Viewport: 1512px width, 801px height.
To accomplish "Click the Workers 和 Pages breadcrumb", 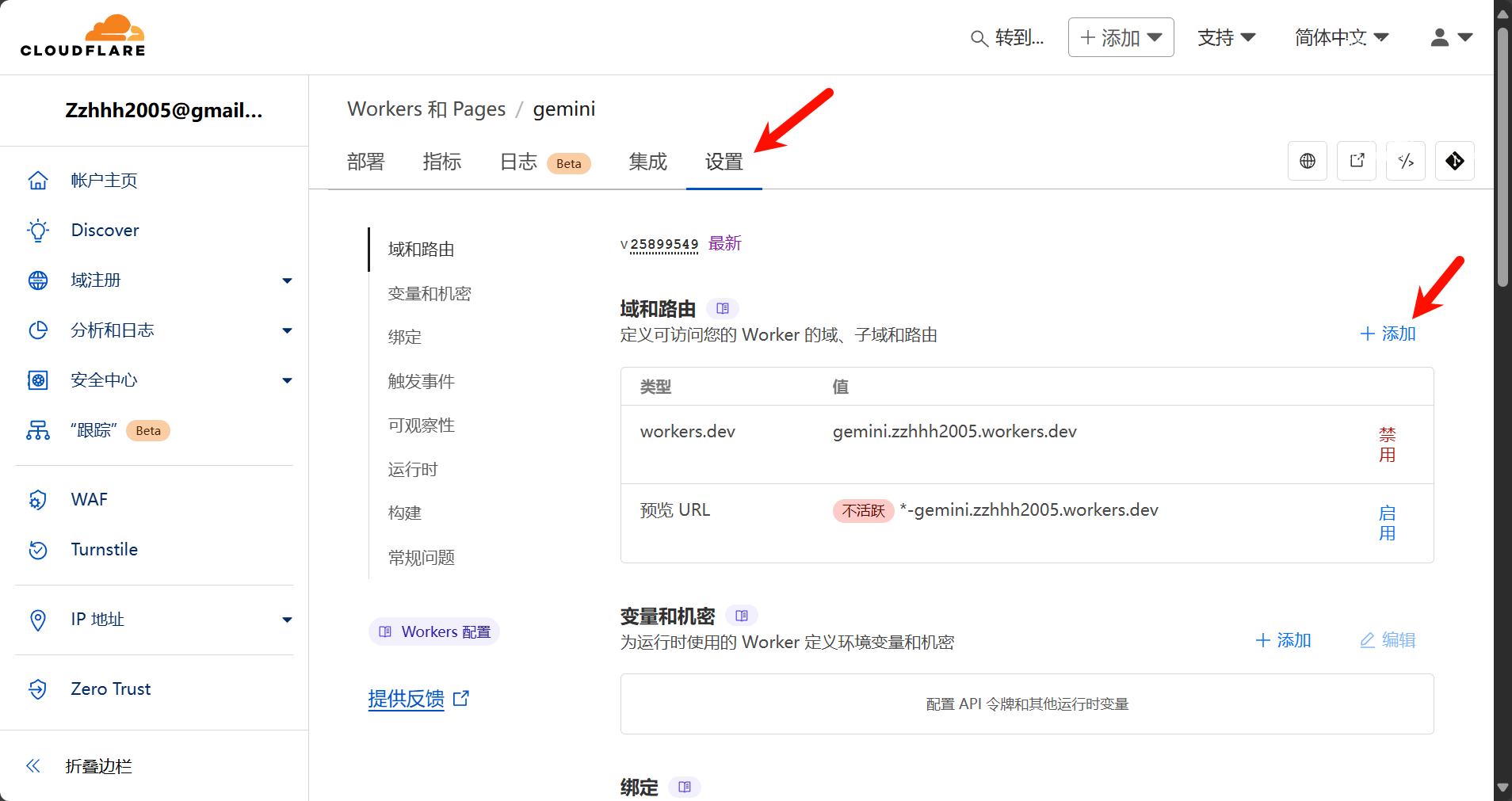I will [426, 109].
